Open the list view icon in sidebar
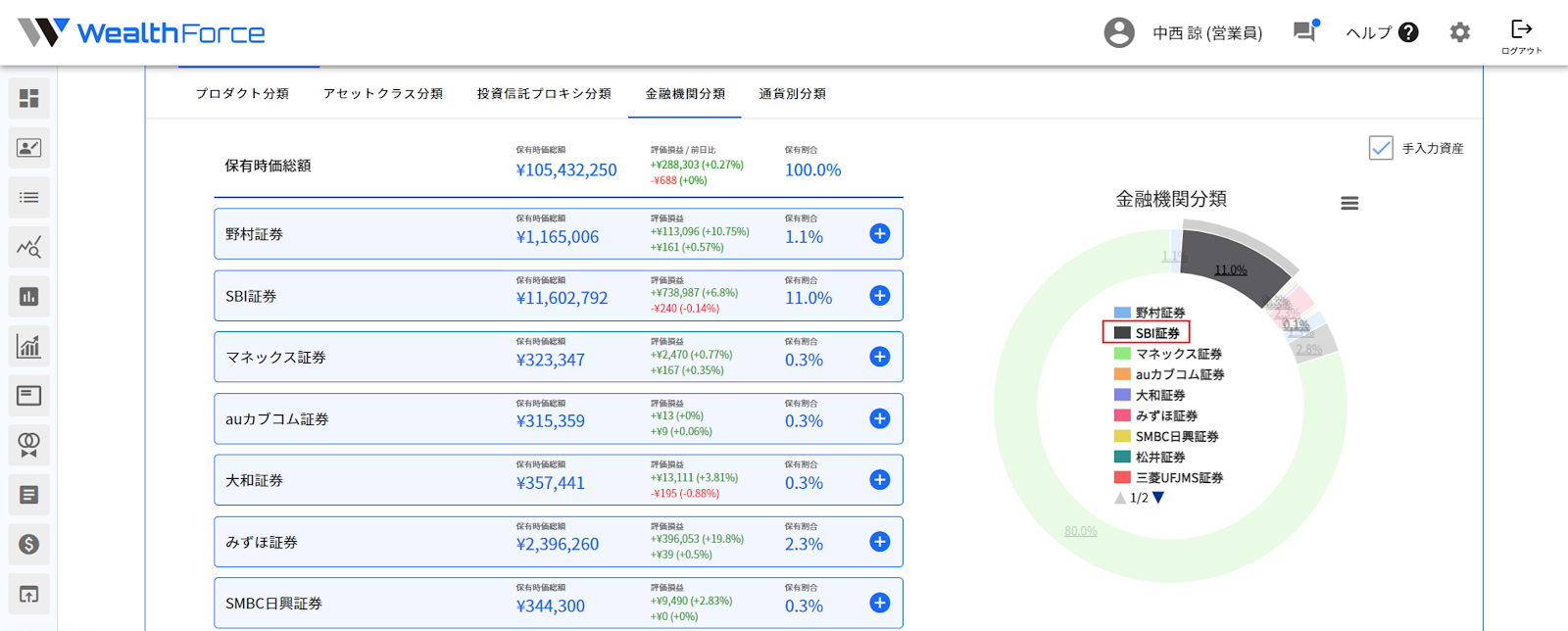 point(28,197)
